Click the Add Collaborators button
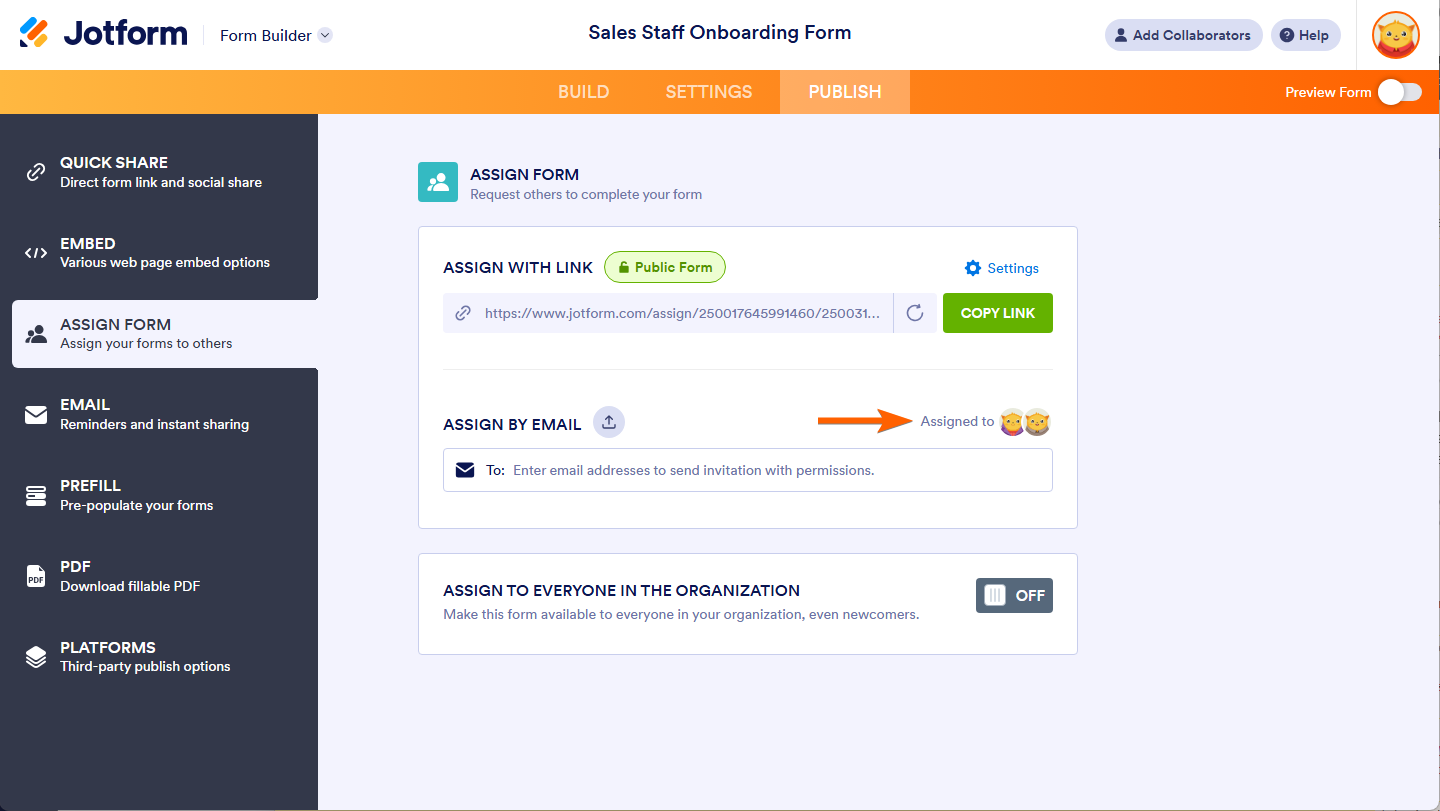 (1184, 35)
